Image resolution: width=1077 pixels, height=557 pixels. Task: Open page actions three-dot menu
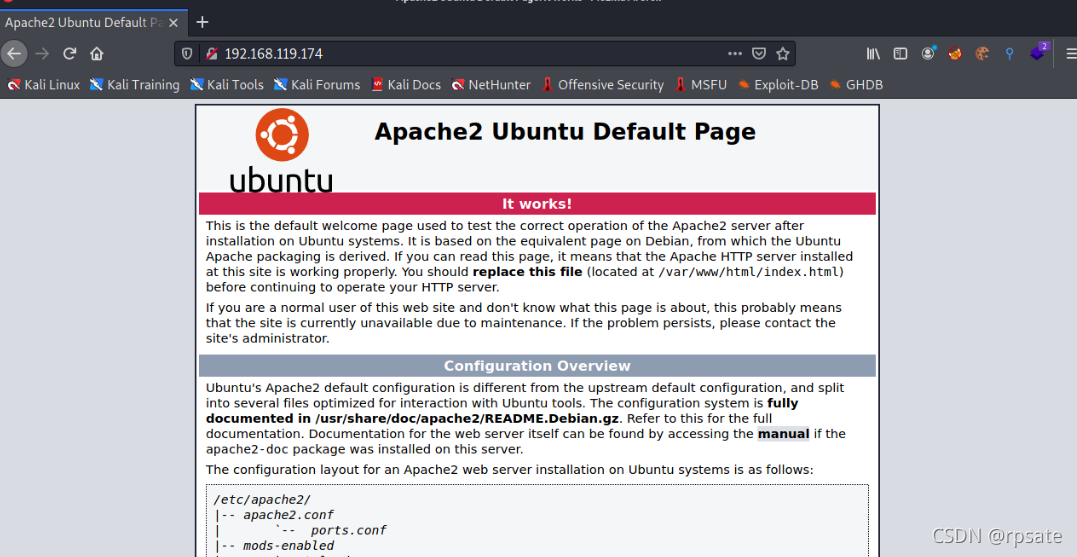click(x=735, y=54)
